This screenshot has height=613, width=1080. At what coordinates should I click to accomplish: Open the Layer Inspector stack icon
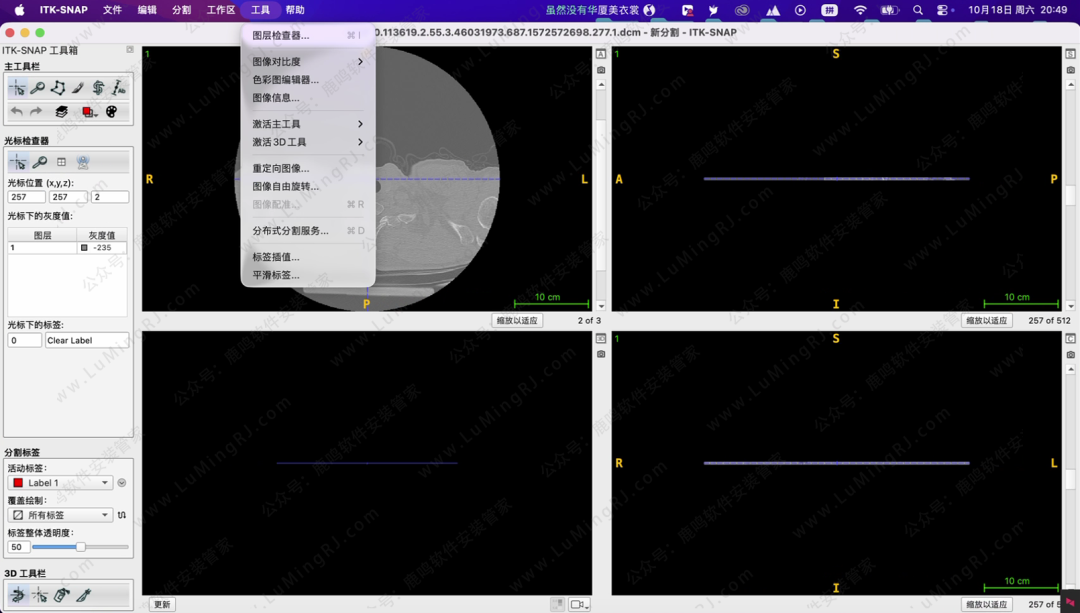61,112
